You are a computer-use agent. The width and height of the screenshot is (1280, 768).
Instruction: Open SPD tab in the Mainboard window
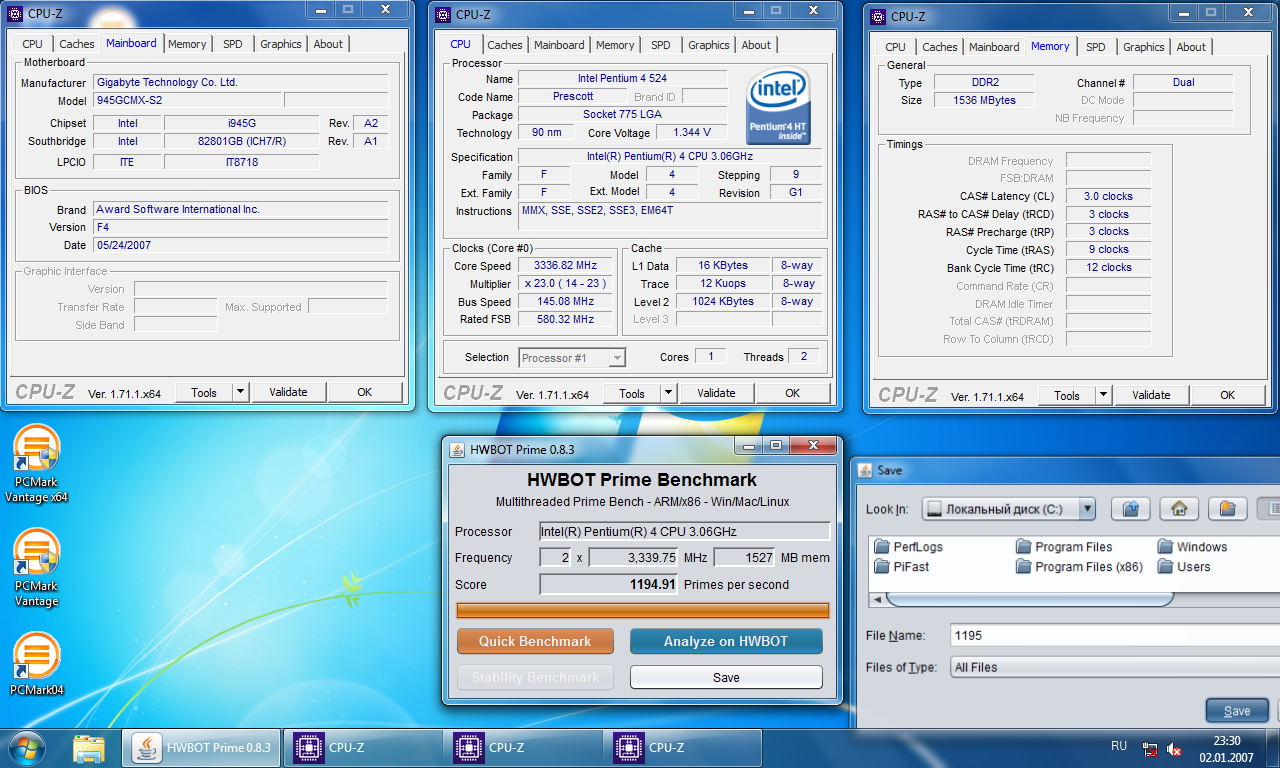[232, 44]
